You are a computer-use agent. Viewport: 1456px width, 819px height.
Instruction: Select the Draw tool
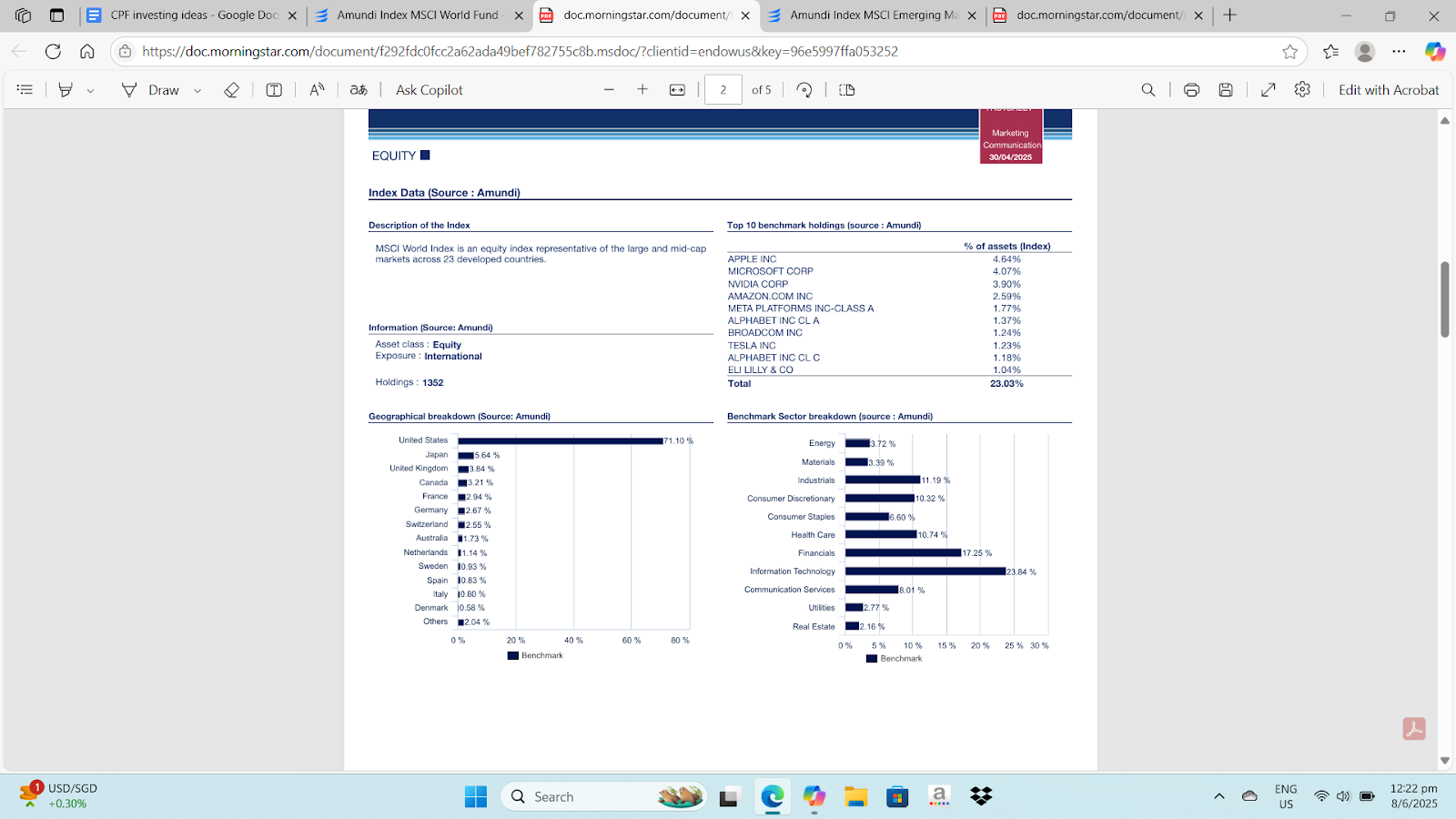(151, 90)
